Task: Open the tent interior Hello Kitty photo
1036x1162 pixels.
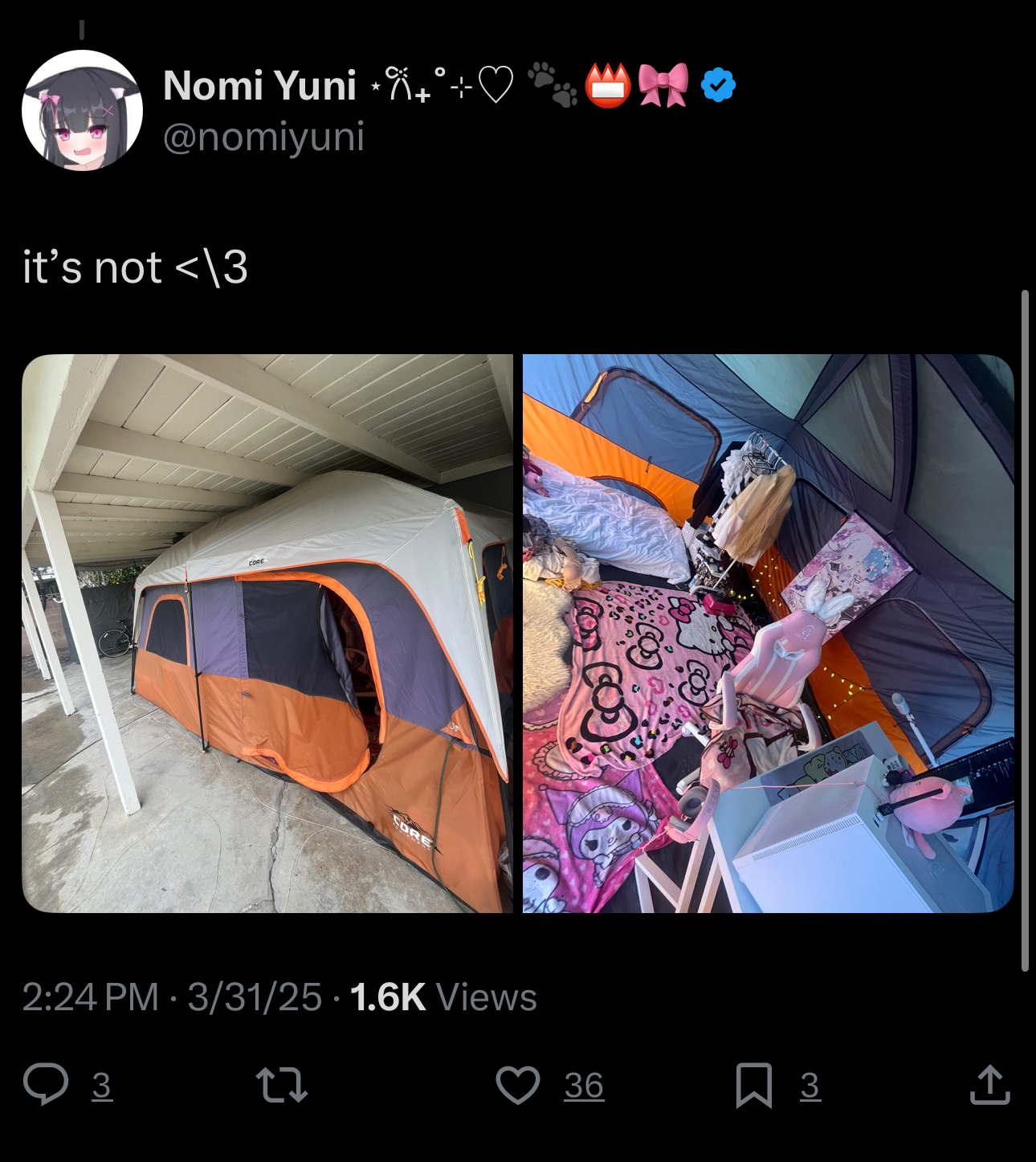Action: point(769,634)
